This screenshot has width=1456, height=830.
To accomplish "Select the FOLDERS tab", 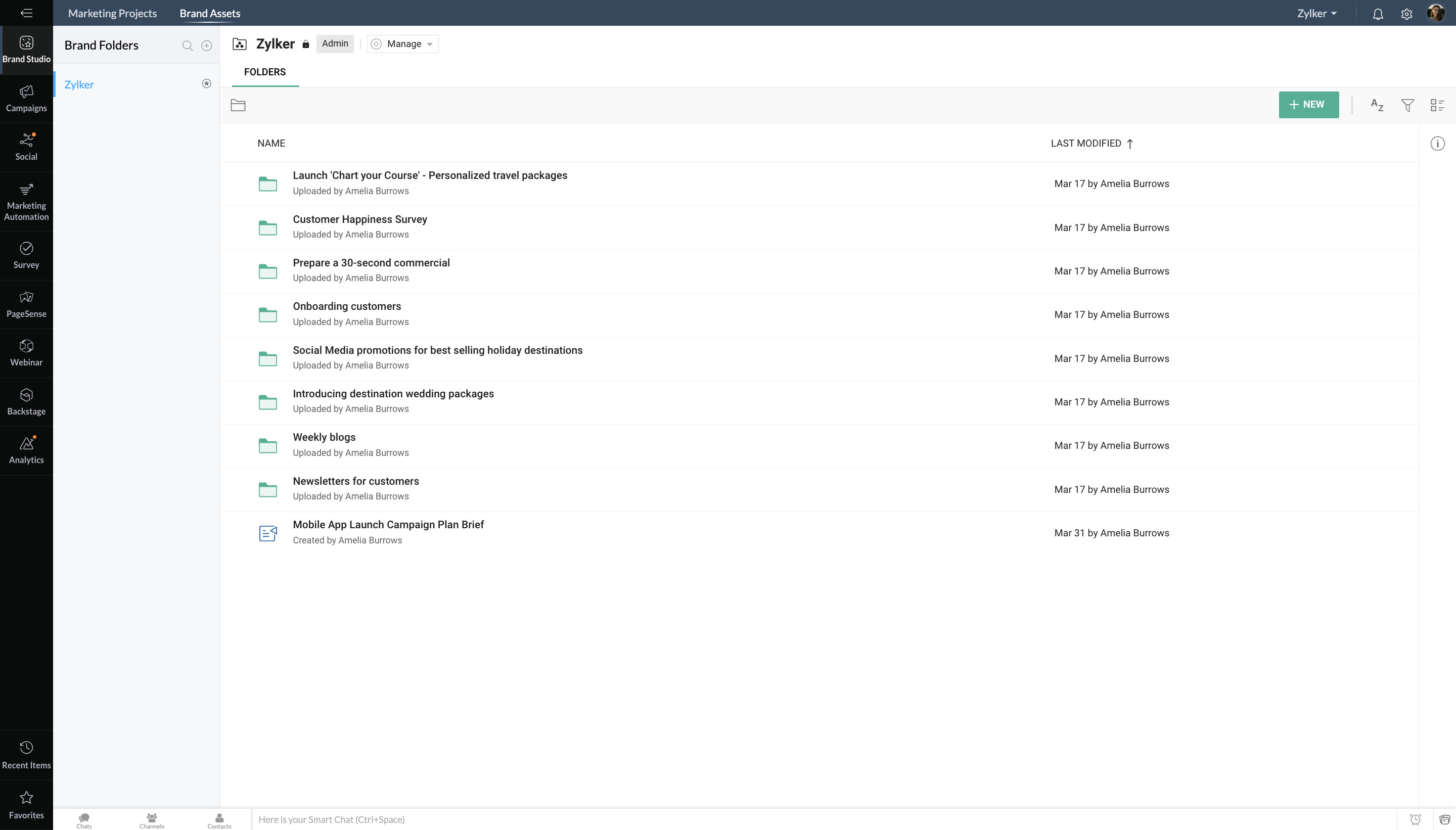I will pos(264,72).
